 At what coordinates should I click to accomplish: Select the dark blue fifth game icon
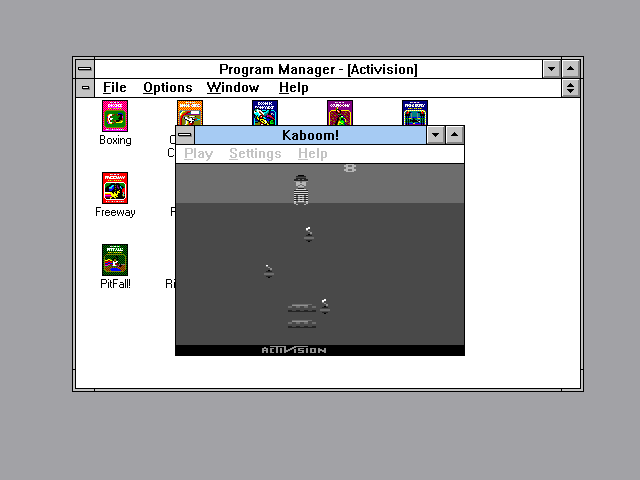[x=415, y=113]
